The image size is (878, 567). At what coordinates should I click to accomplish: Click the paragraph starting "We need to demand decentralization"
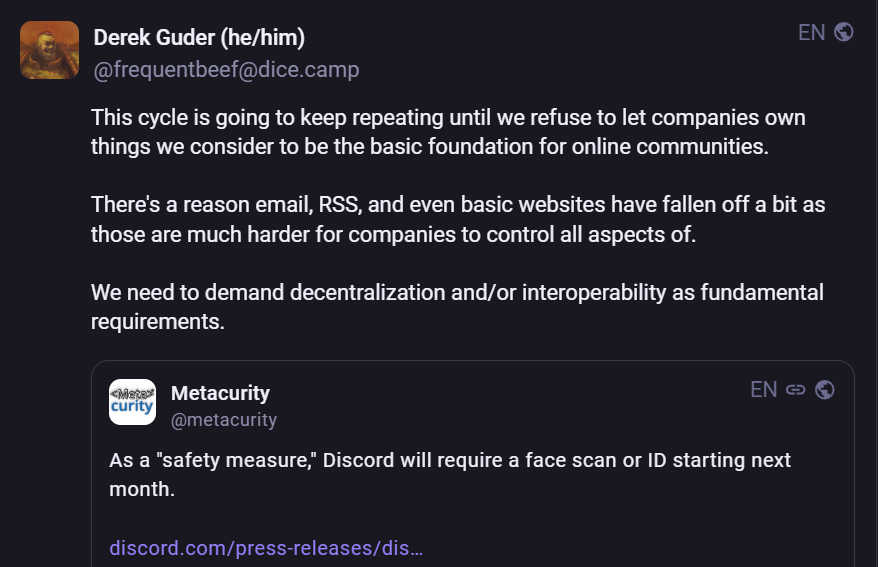click(x=457, y=307)
